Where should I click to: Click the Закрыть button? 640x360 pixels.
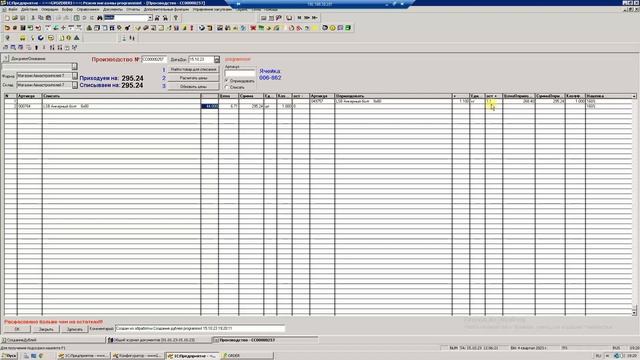point(46,329)
